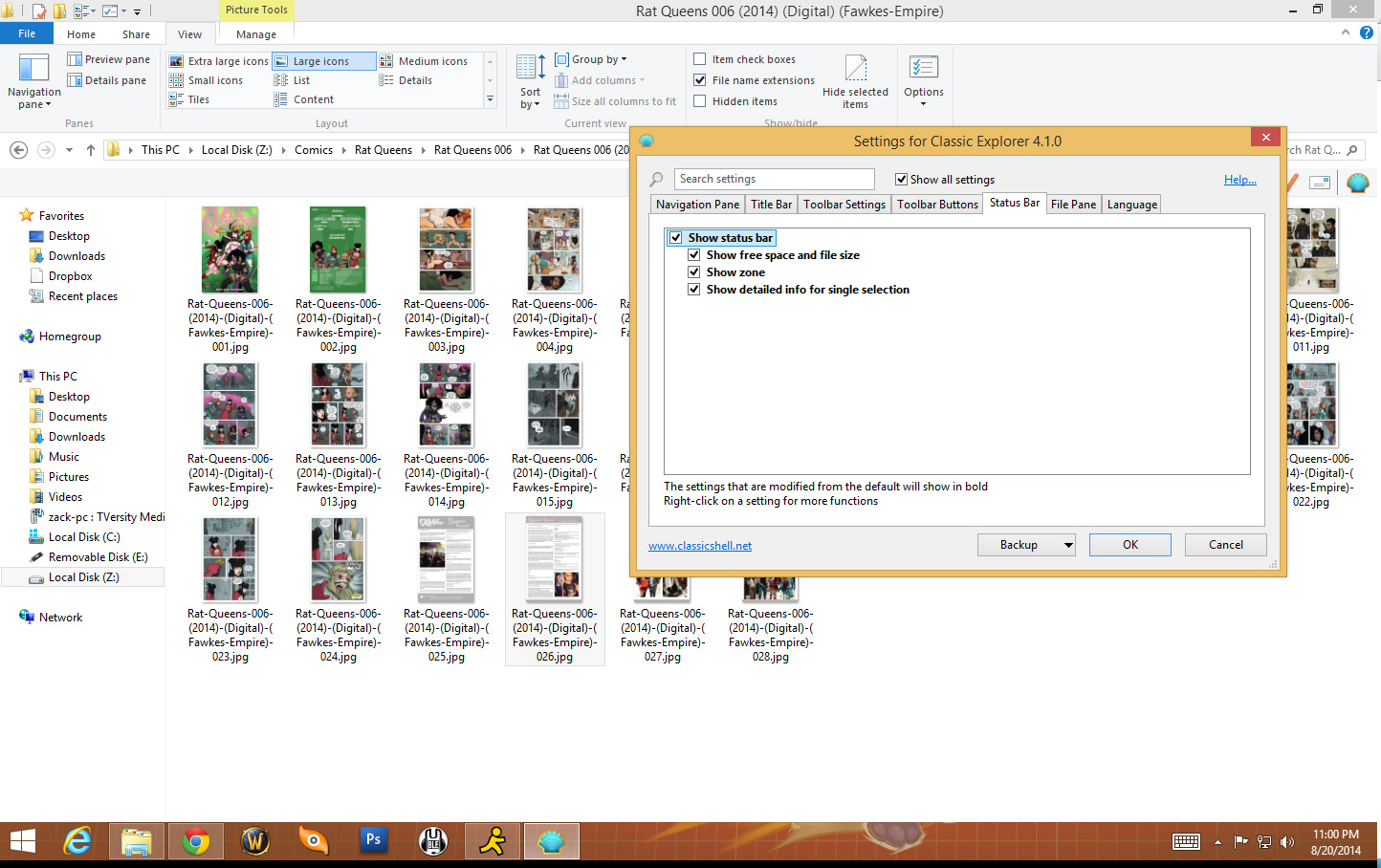The height and width of the screenshot is (868, 1381).
Task: Select Extra large icons layout
Action: [x=219, y=61]
